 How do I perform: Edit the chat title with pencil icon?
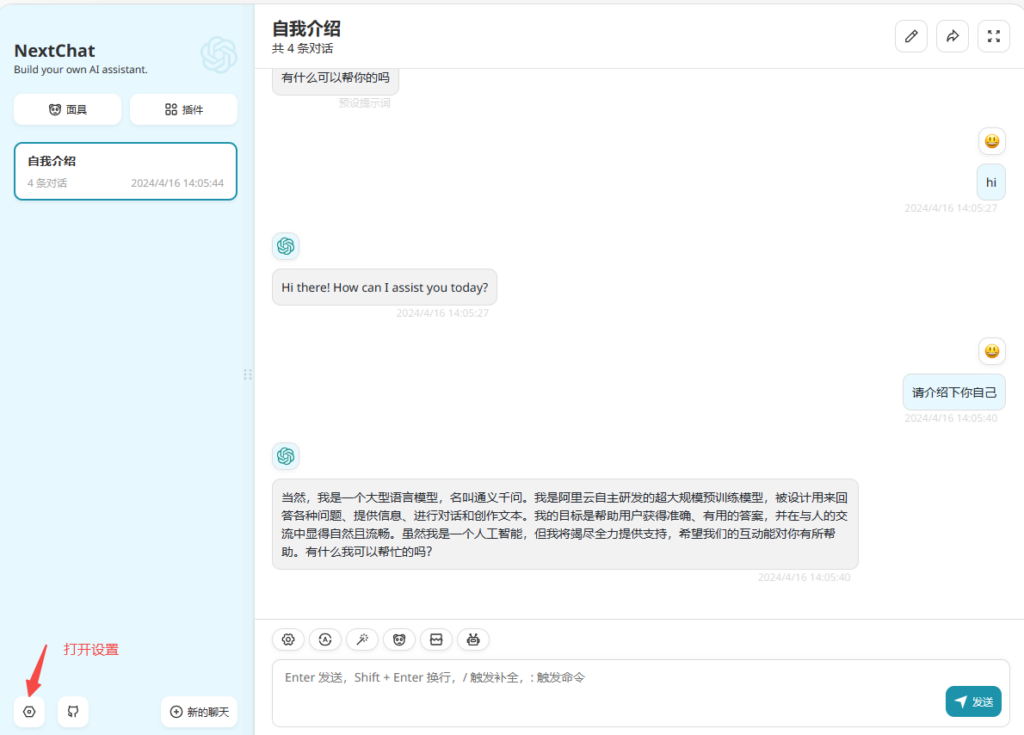911,36
